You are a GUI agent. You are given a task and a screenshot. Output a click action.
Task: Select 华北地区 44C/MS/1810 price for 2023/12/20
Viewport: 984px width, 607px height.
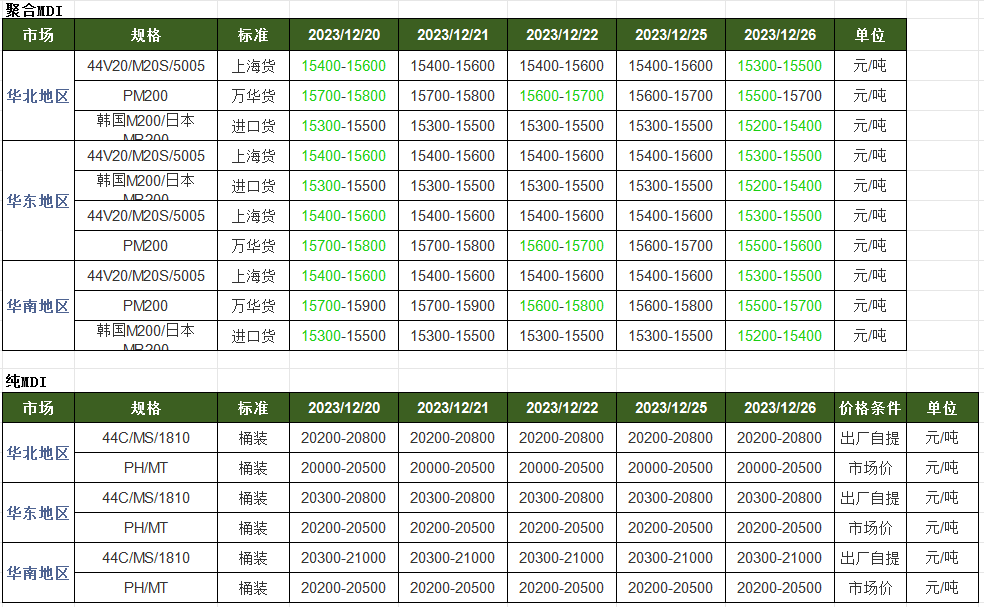click(x=344, y=438)
